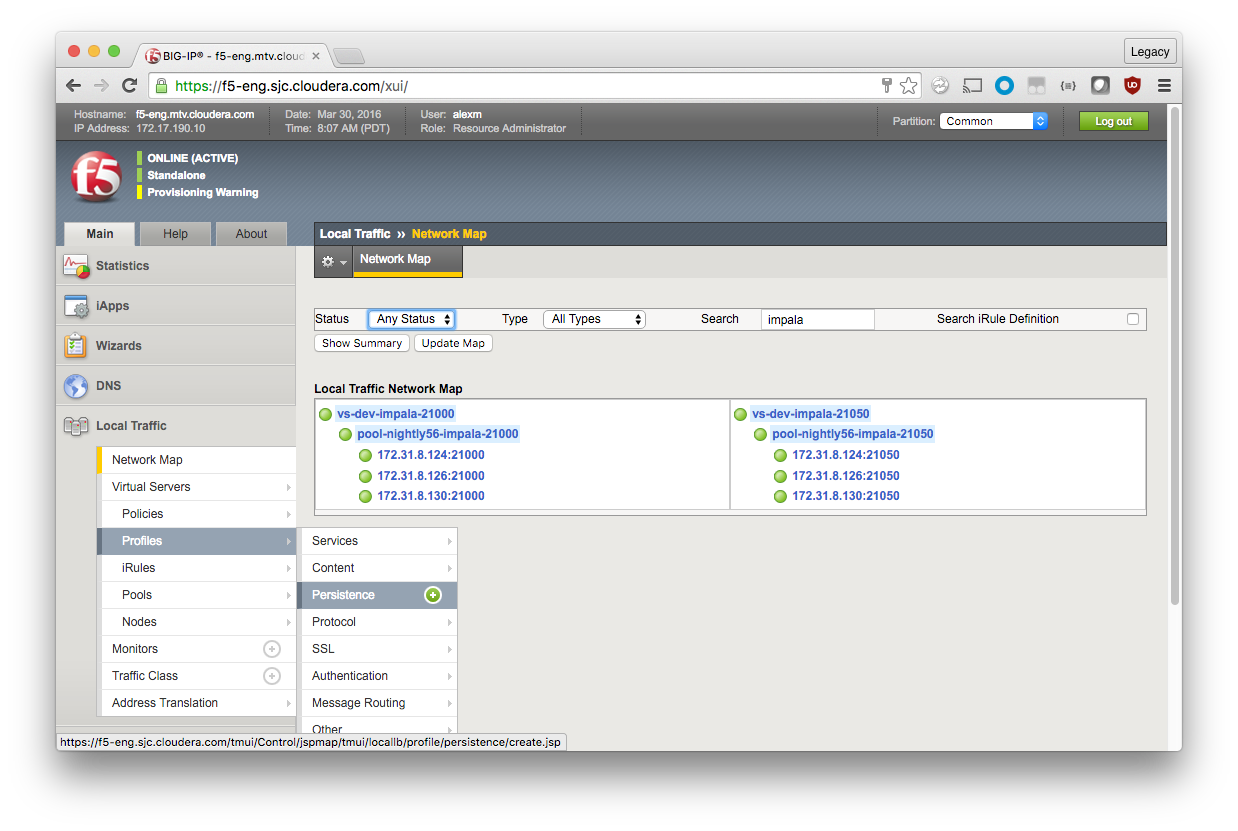Click the Wizards clipboard icon
Image resolution: width=1238 pixels, height=831 pixels.
point(76,346)
